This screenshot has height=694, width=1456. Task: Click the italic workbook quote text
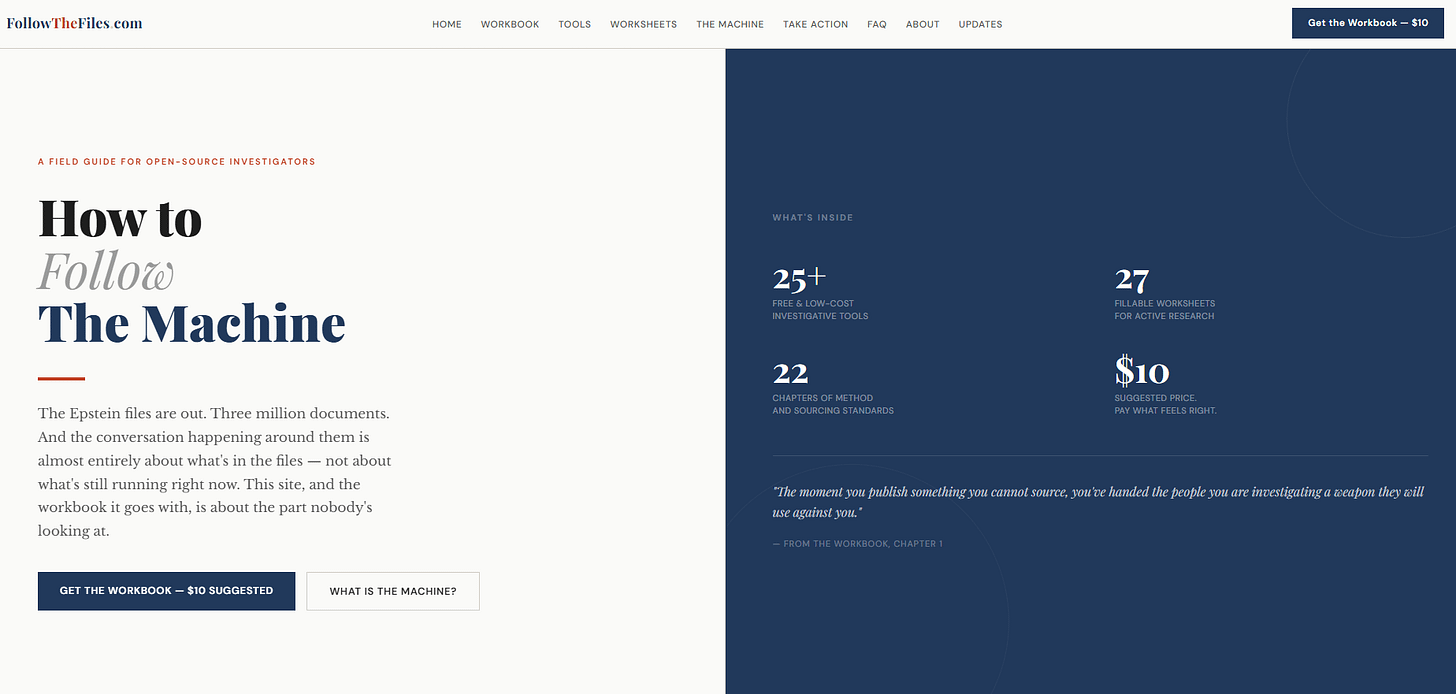click(1098, 502)
